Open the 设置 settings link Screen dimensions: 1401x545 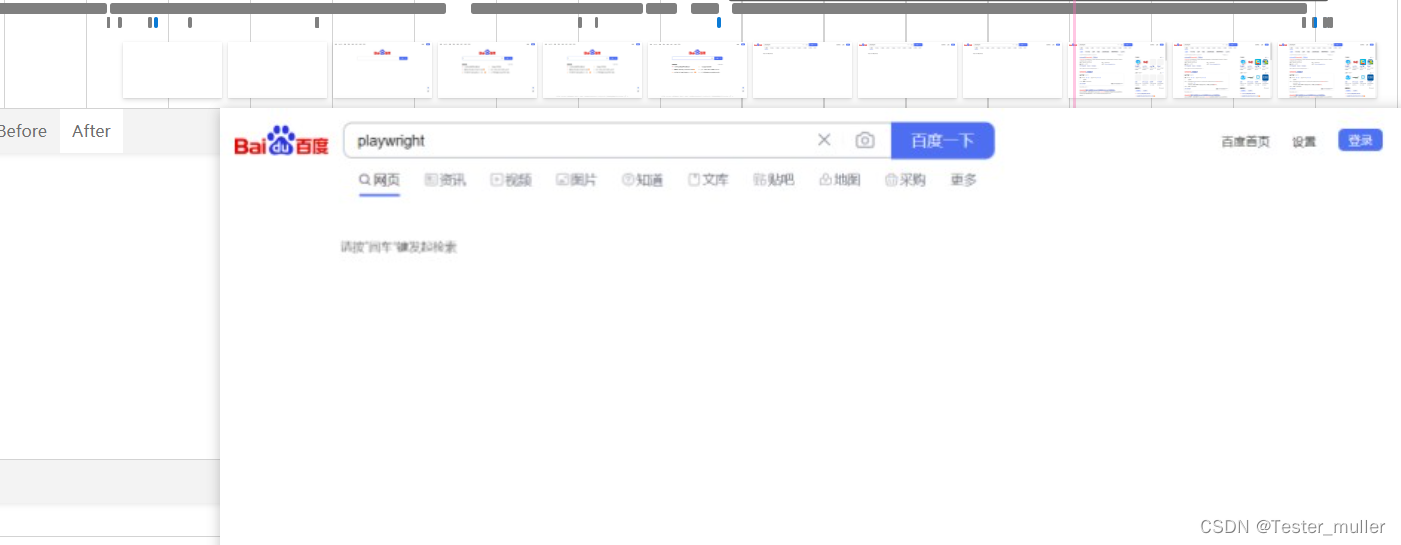(1304, 142)
